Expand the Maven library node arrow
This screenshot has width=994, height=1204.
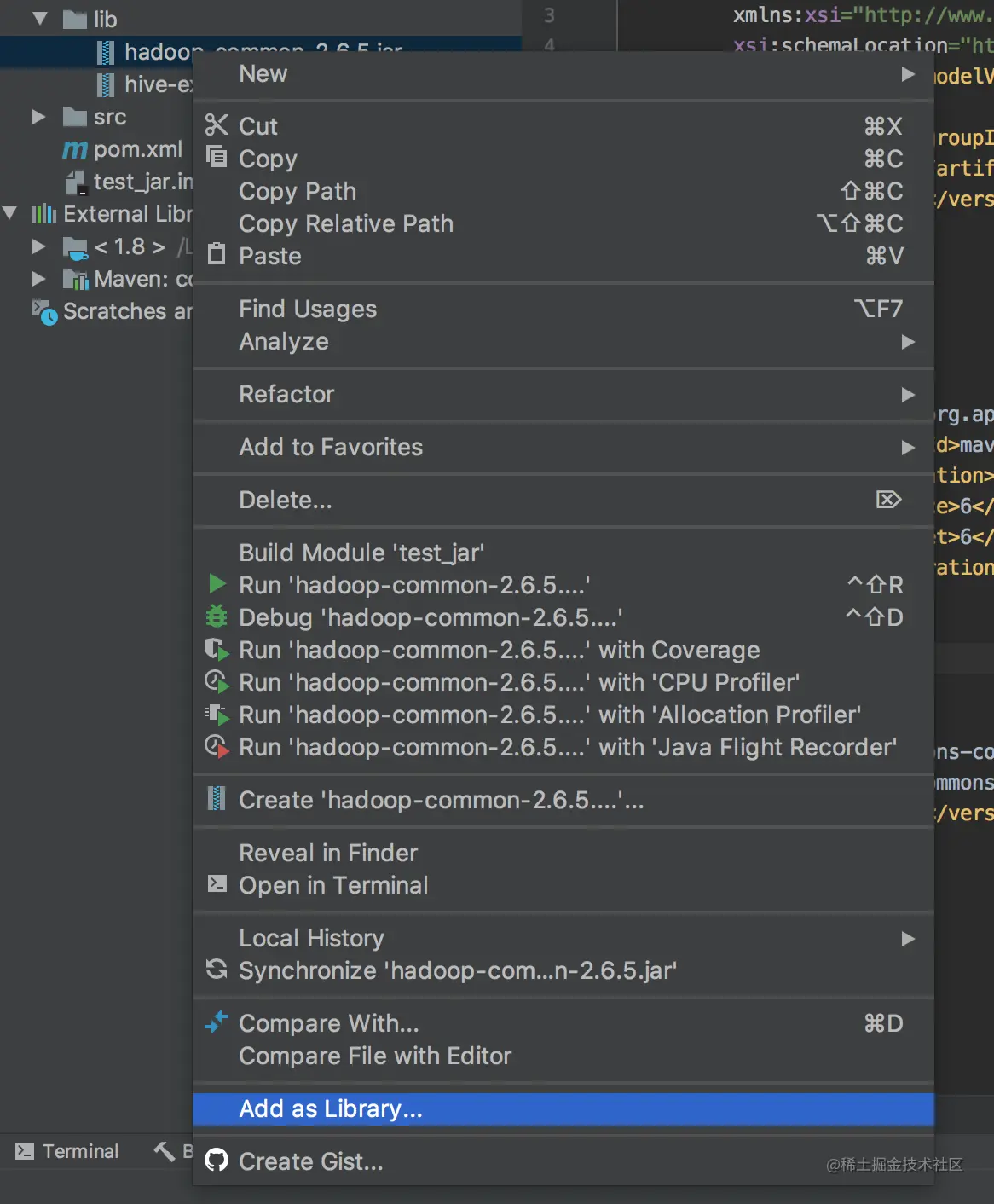click(x=38, y=279)
